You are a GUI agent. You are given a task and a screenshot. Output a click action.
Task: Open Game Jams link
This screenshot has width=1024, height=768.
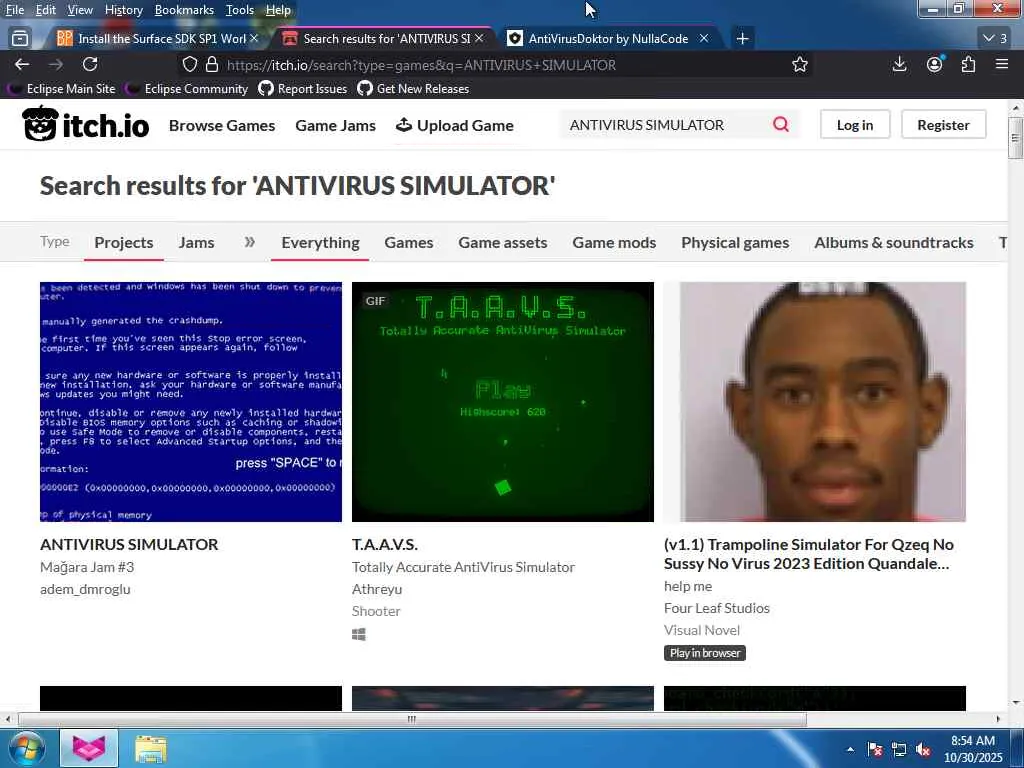335,125
